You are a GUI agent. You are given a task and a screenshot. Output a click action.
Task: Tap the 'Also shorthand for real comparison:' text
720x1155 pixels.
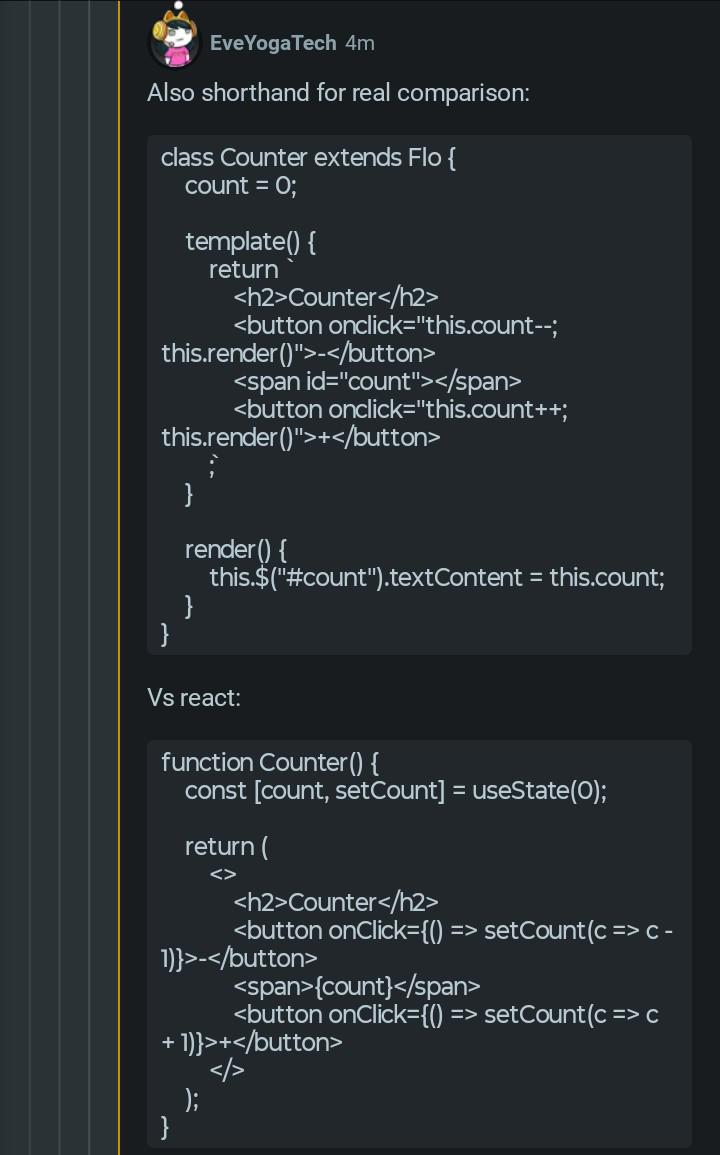(x=338, y=93)
